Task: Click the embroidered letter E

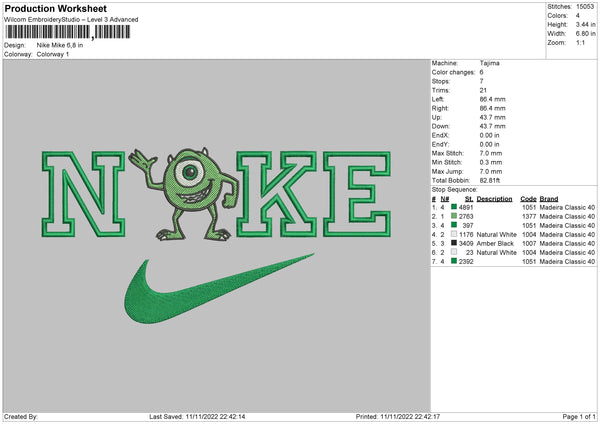Action: [357, 194]
